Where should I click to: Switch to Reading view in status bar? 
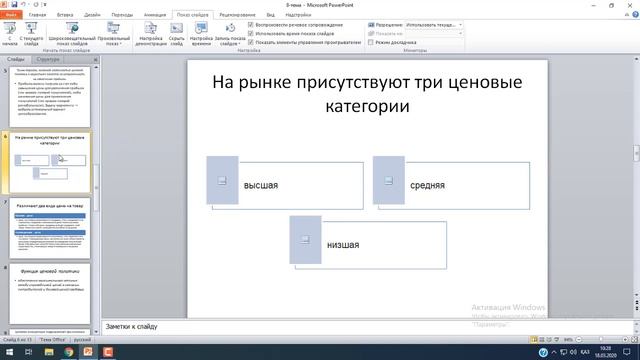(x=549, y=340)
